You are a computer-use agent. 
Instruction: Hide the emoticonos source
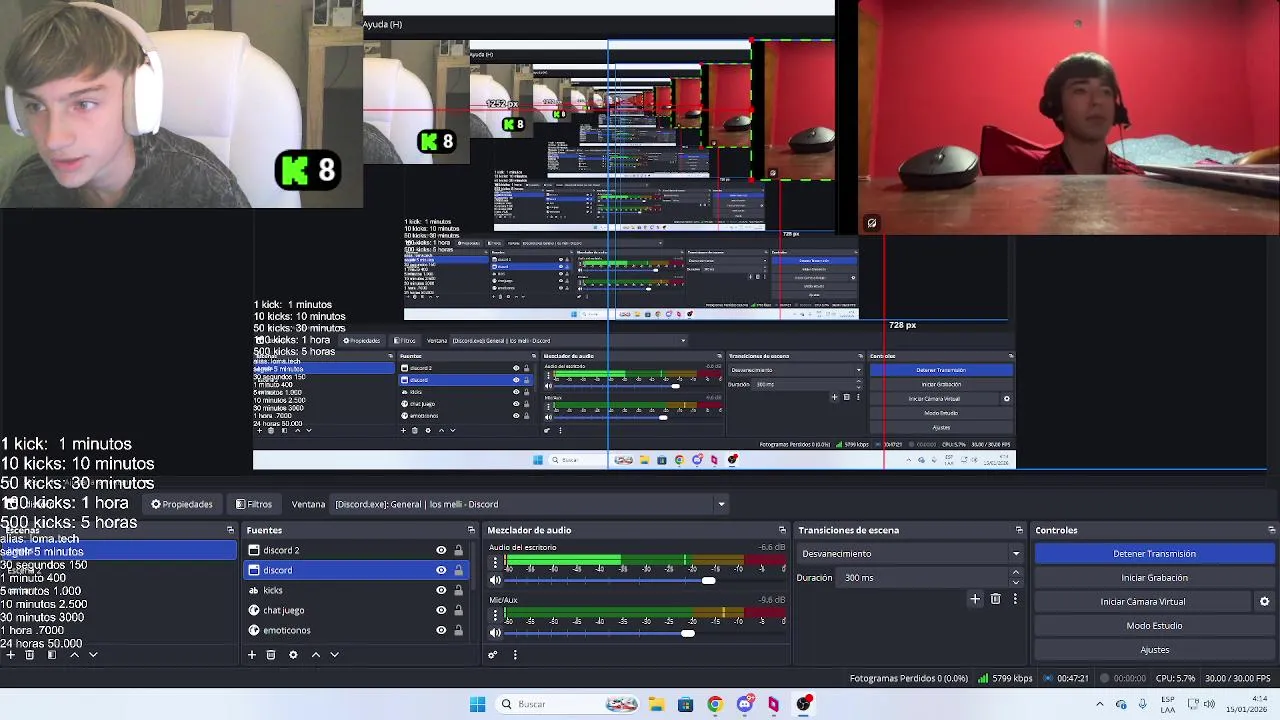[x=441, y=630]
